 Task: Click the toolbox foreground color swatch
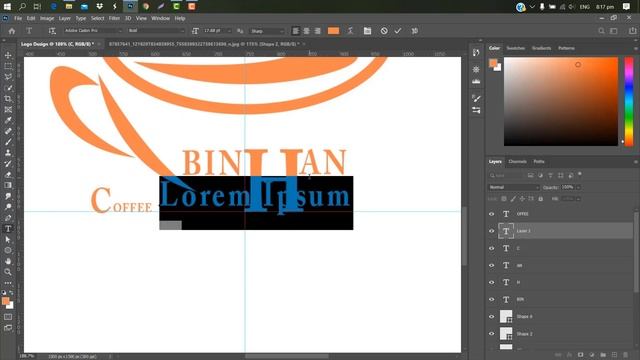(5, 301)
